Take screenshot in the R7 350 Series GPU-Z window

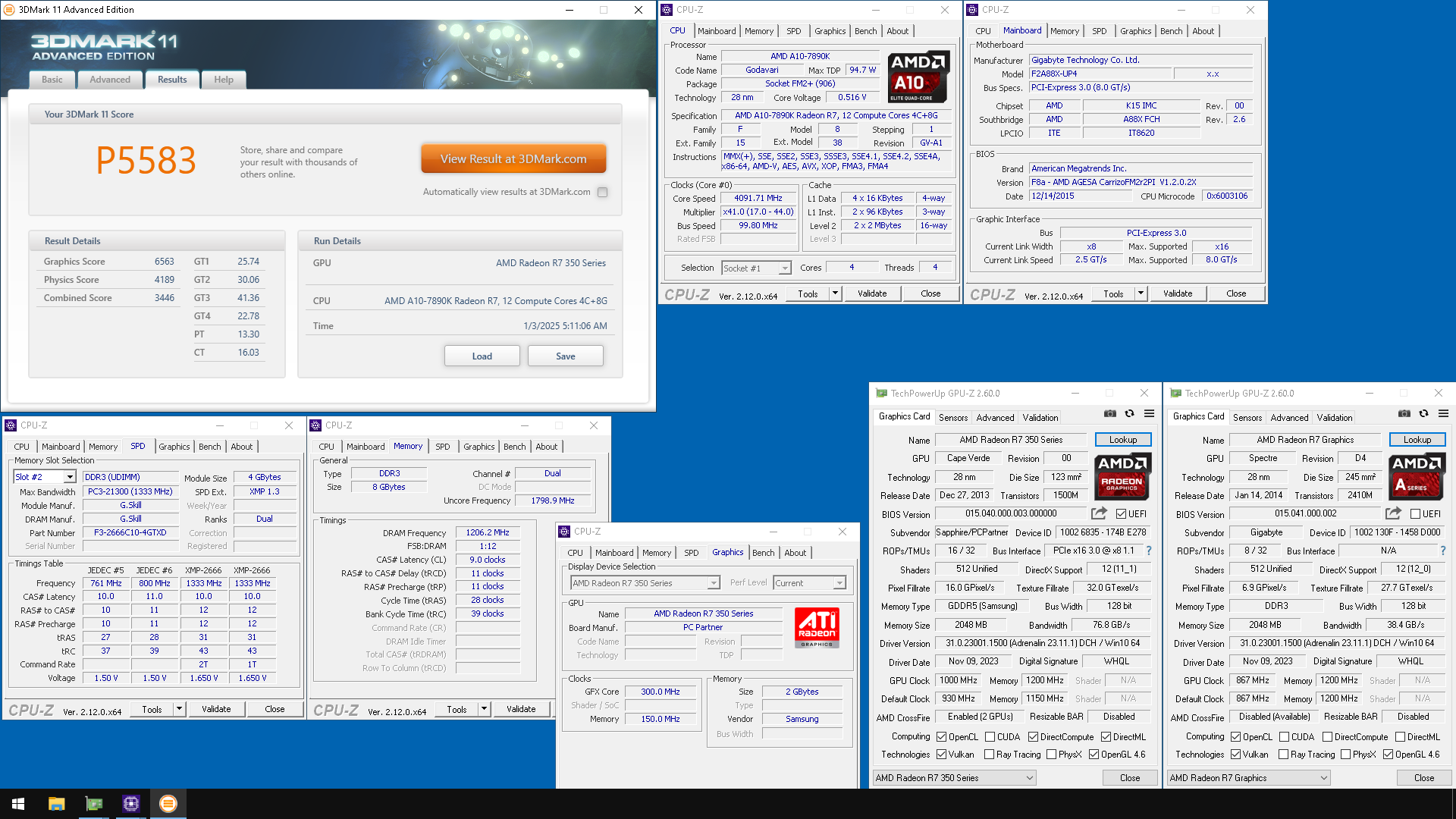pos(1110,413)
